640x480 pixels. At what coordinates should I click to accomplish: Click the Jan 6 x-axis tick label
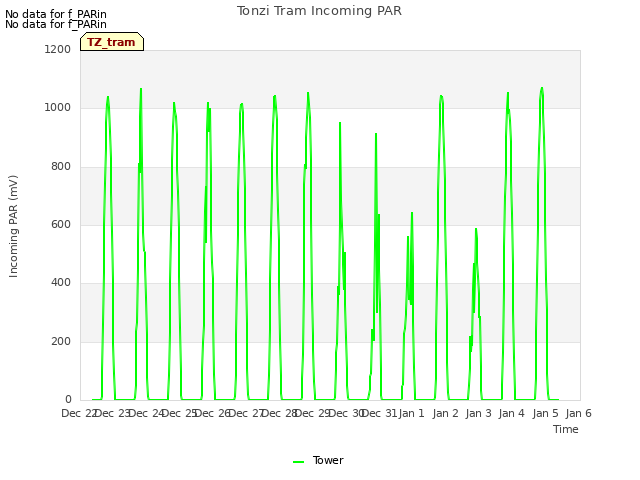578,413
